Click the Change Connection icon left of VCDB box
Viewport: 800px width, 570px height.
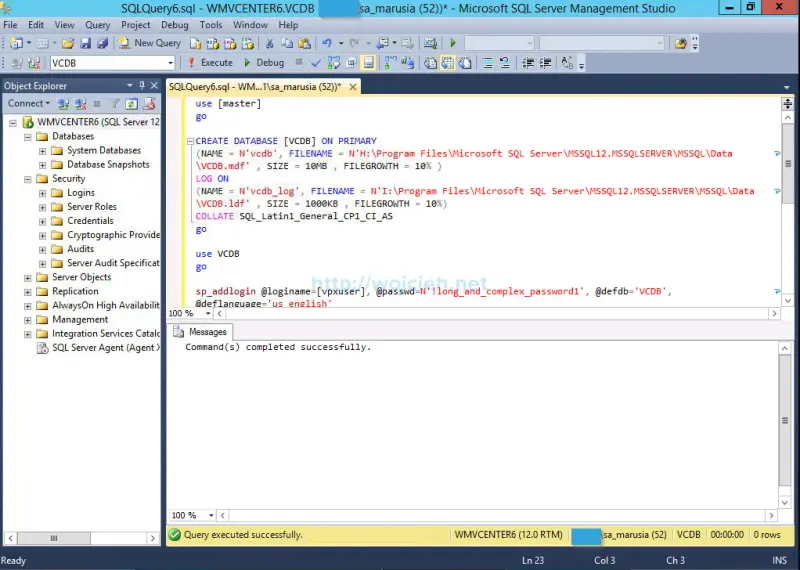point(34,63)
